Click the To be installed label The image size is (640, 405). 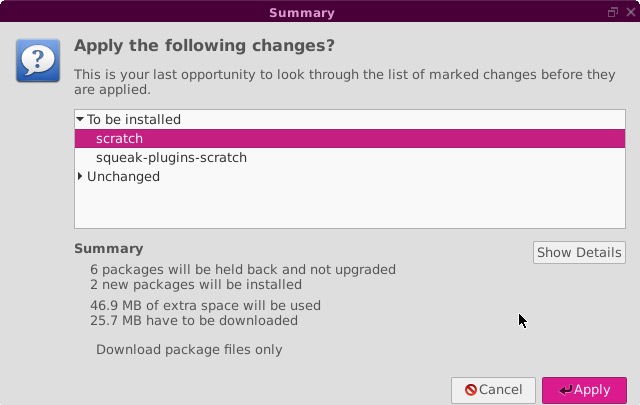click(x=134, y=120)
